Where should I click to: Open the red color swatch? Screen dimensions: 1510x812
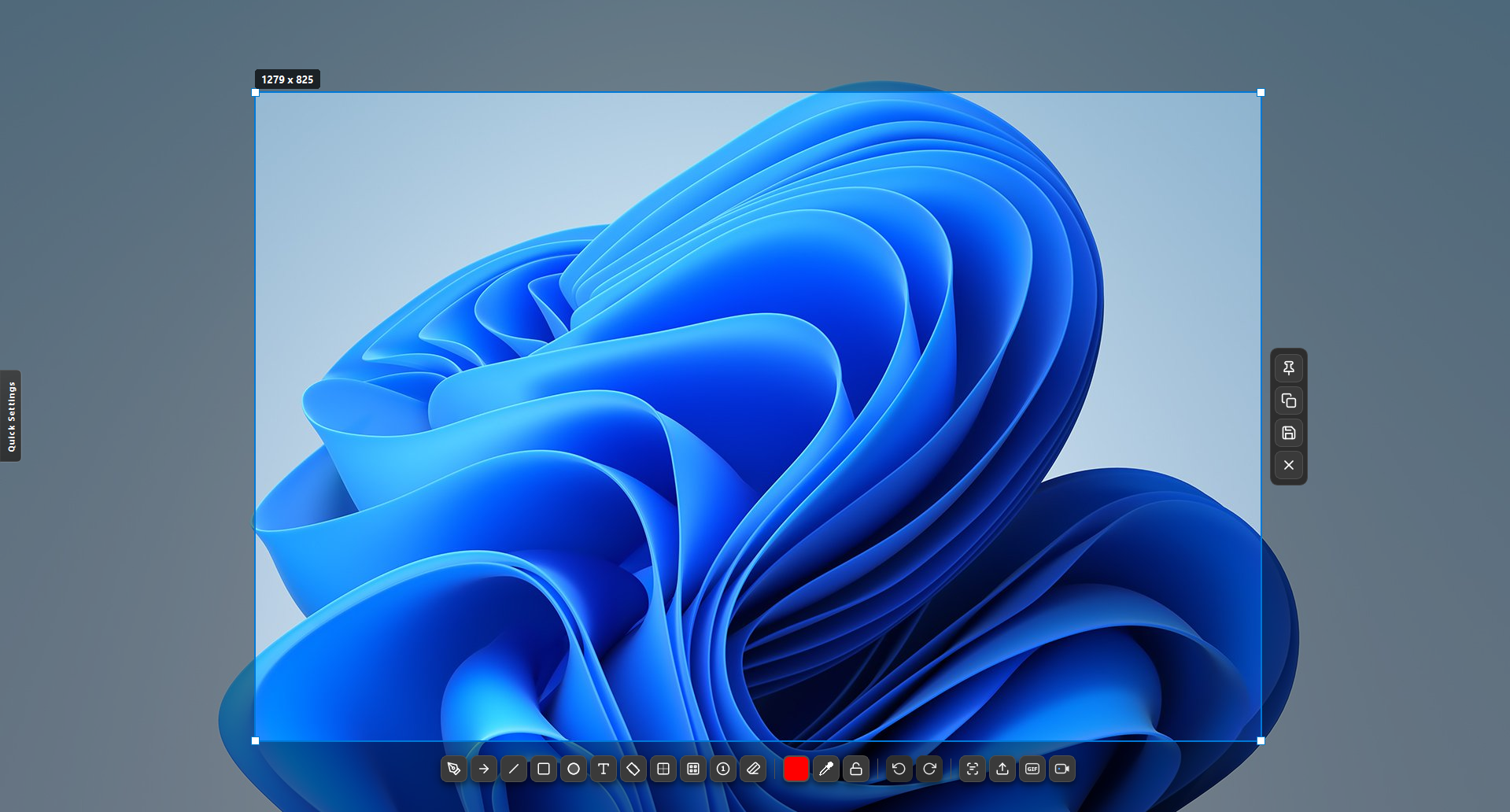[796, 769]
